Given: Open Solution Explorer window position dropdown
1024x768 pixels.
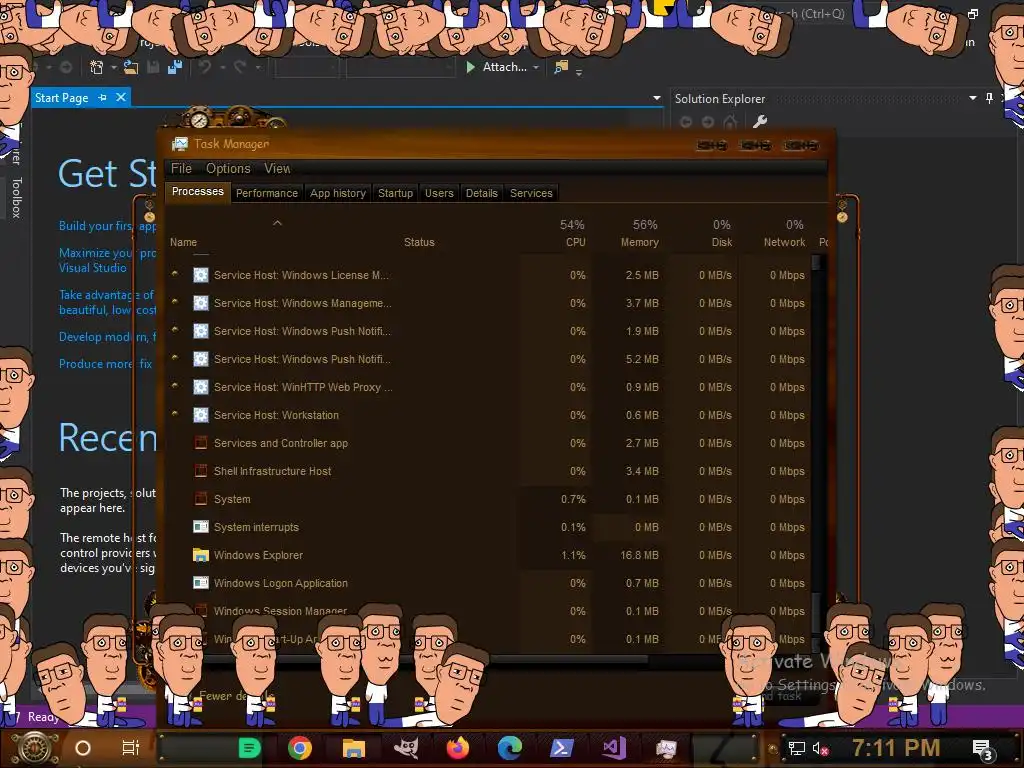Looking at the screenshot, I should click(972, 98).
